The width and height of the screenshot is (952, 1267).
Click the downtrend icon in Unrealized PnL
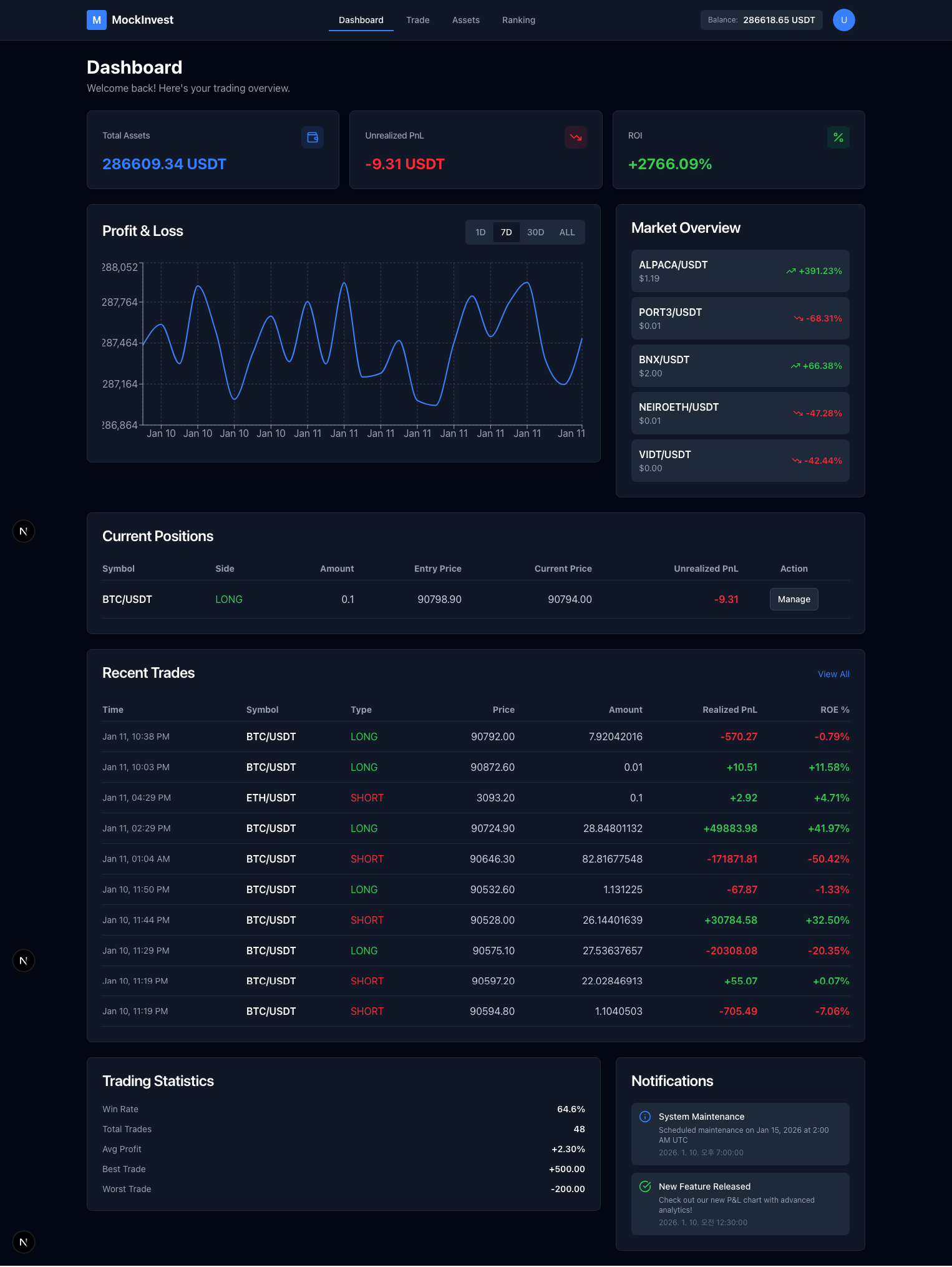(575, 137)
